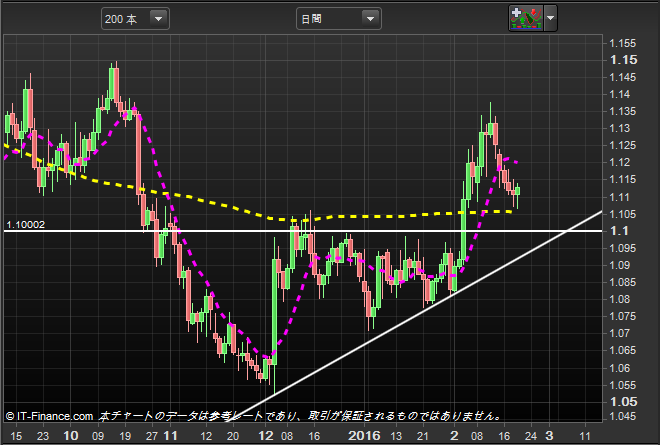This screenshot has width=660, height=445.
Task: Click the IT-Finance.com copyright text
Action: pos(49,416)
